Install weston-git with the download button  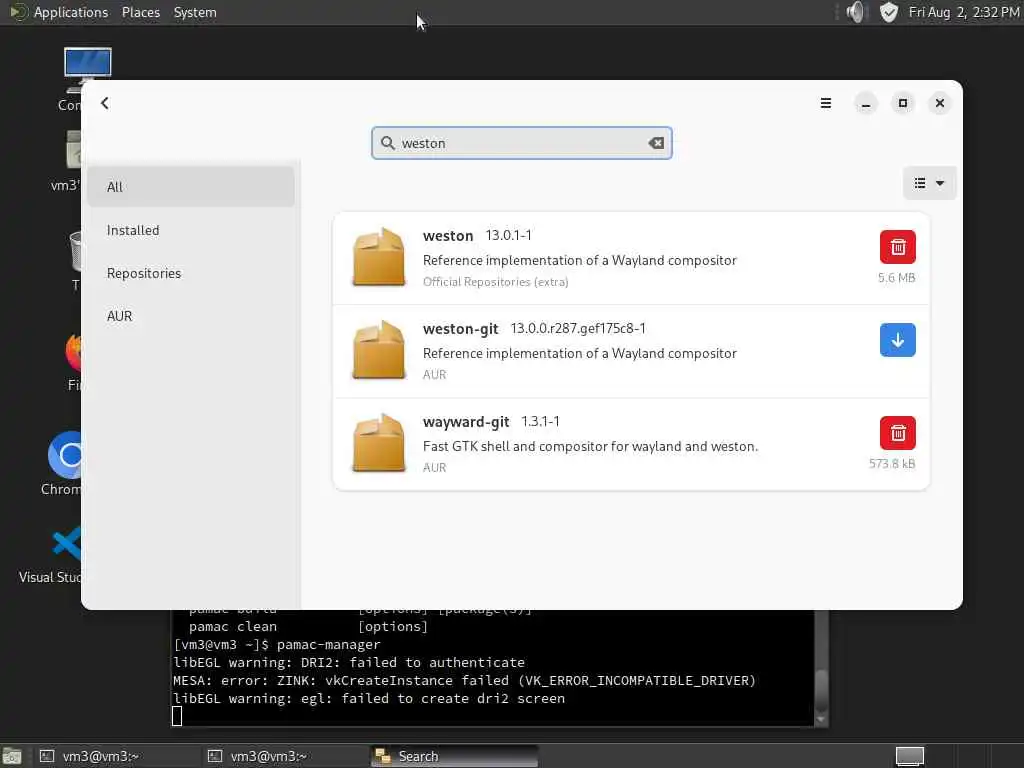point(897,340)
